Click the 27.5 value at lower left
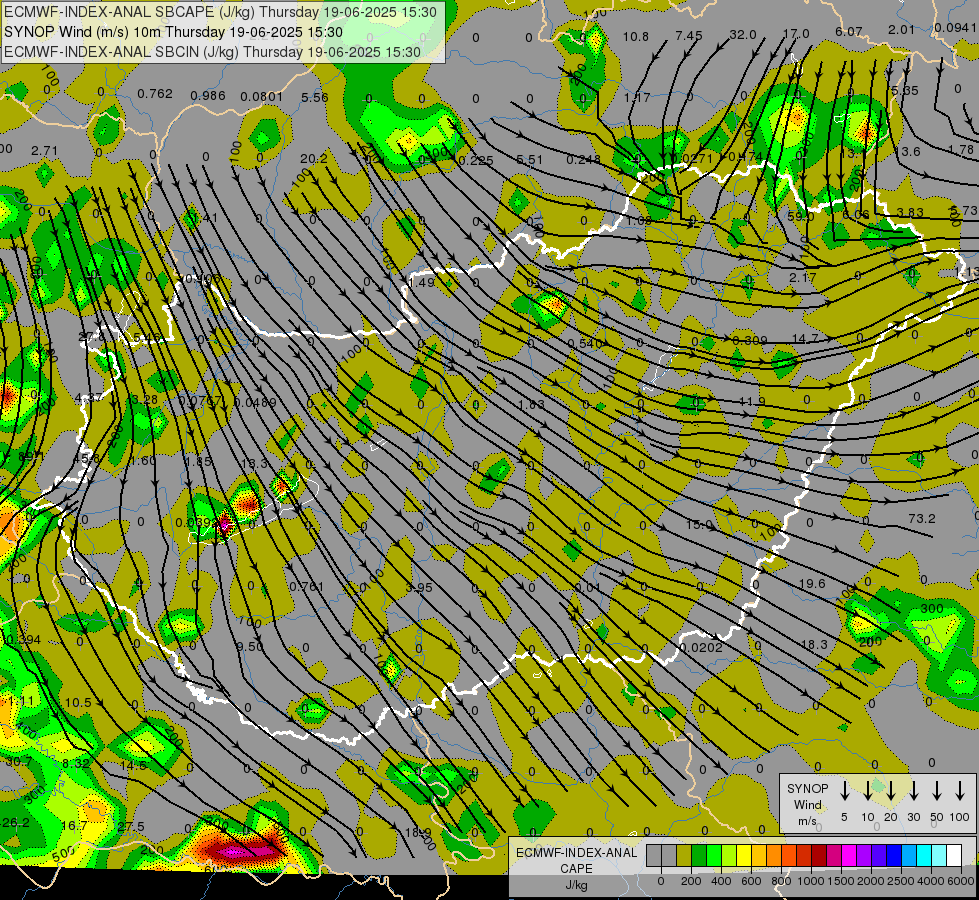The image size is (979, 900). click(x=131, y=826)
